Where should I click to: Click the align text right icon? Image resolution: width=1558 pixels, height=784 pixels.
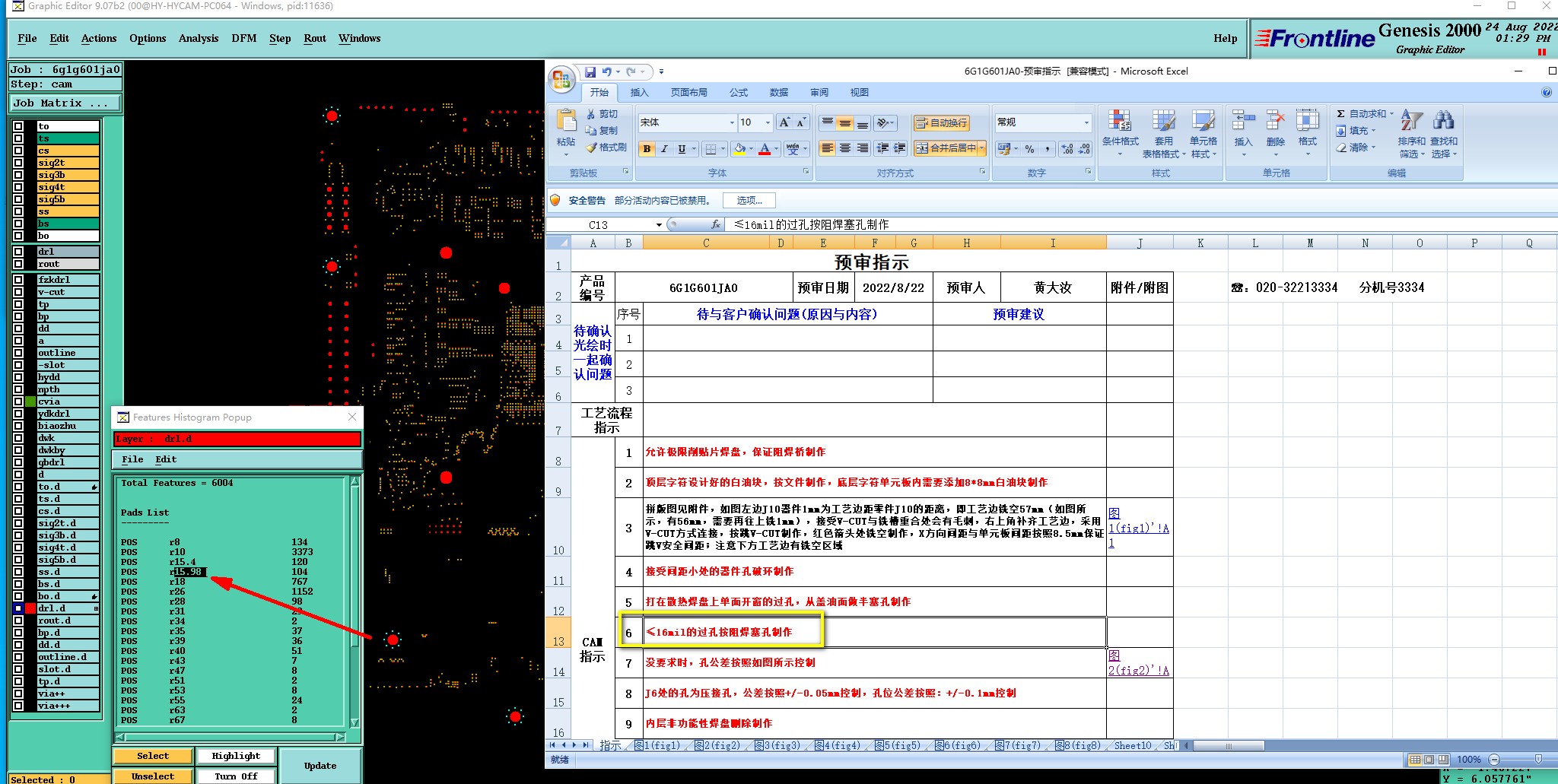(863, 149)
